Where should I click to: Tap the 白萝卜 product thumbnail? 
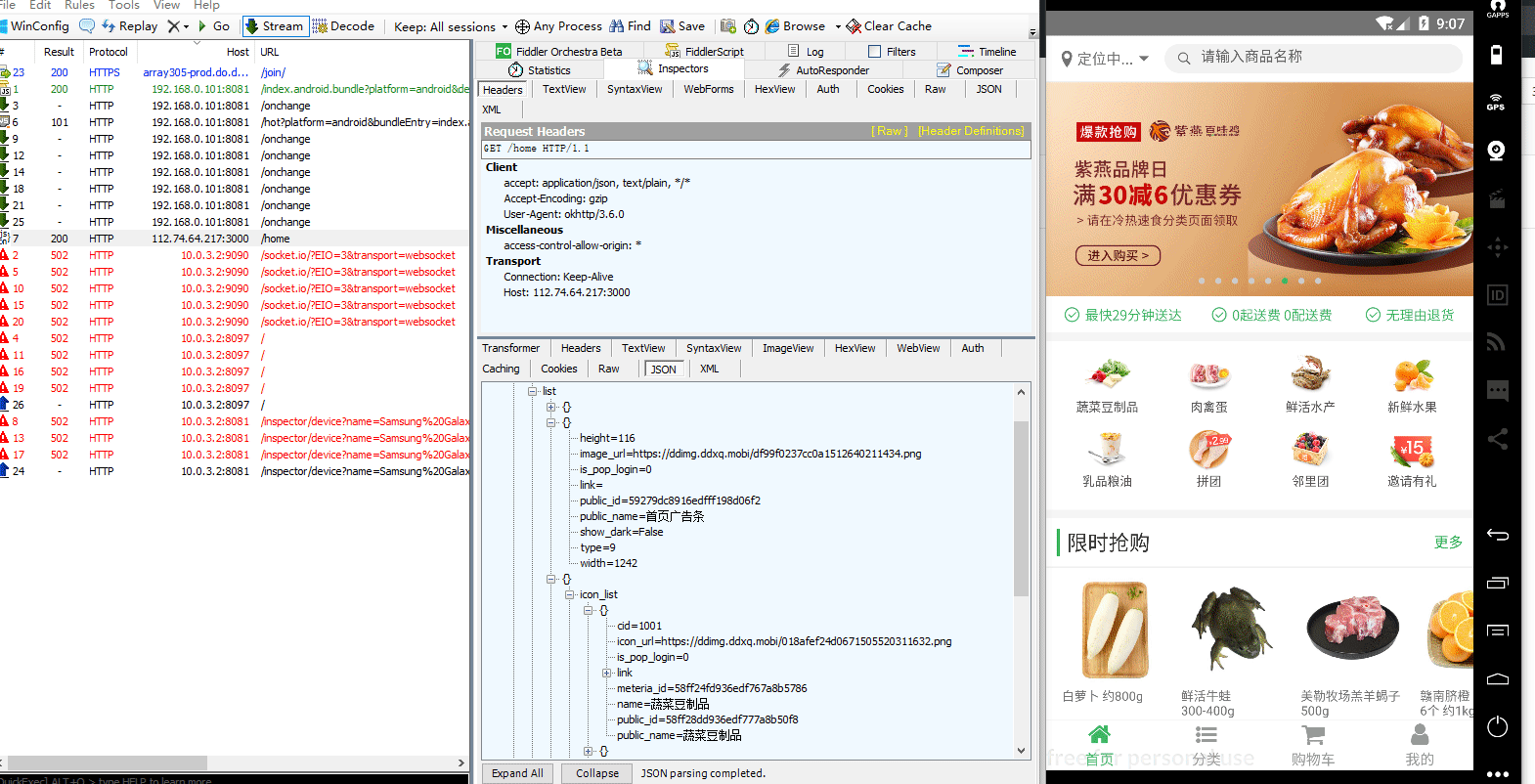(1115, 630)
